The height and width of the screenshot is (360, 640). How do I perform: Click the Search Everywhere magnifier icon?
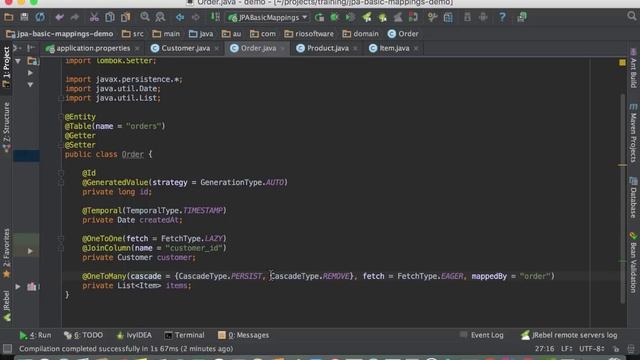[631, 16]
